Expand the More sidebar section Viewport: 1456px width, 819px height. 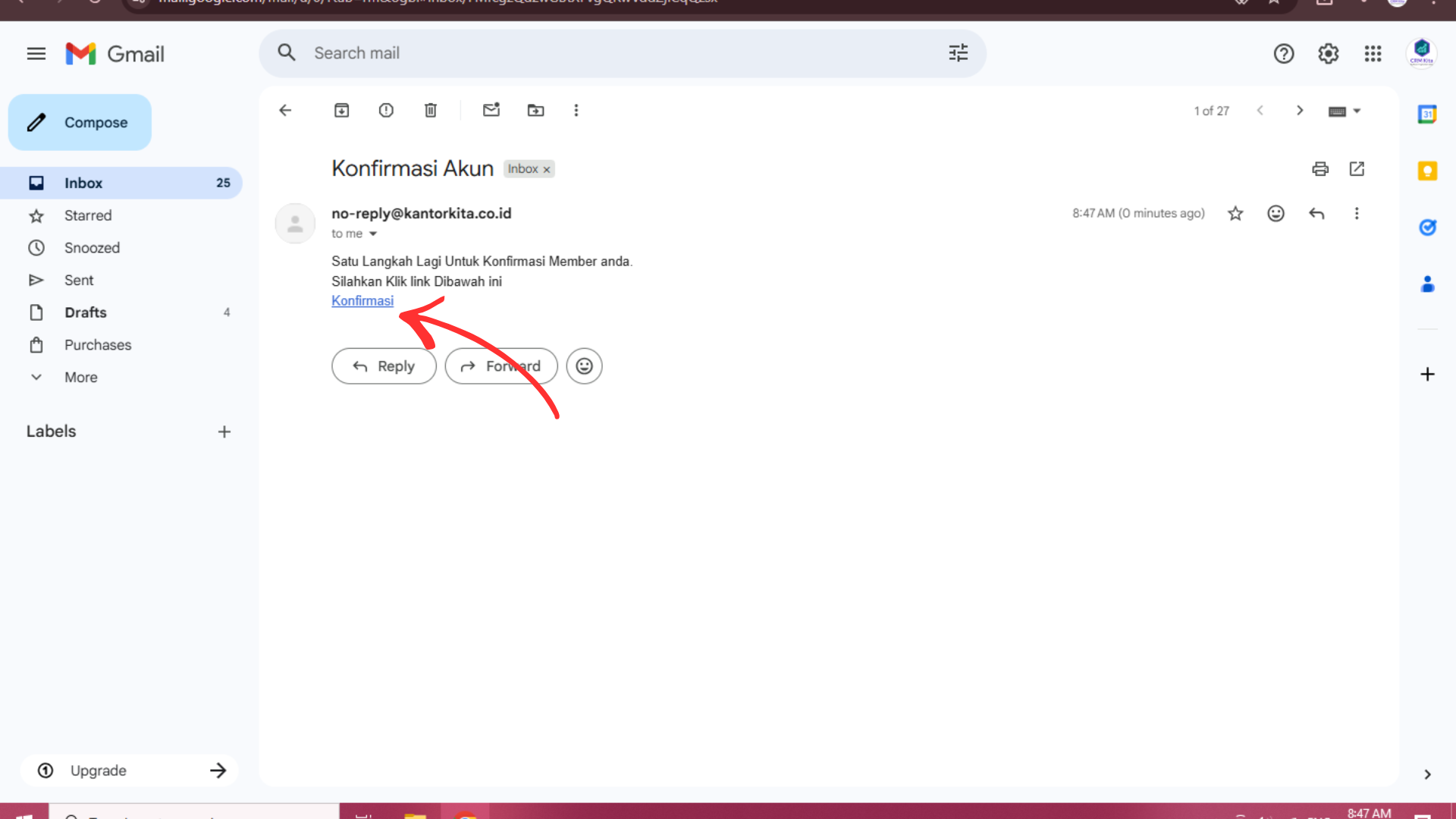pyautogui.click(x=80, y=378)
